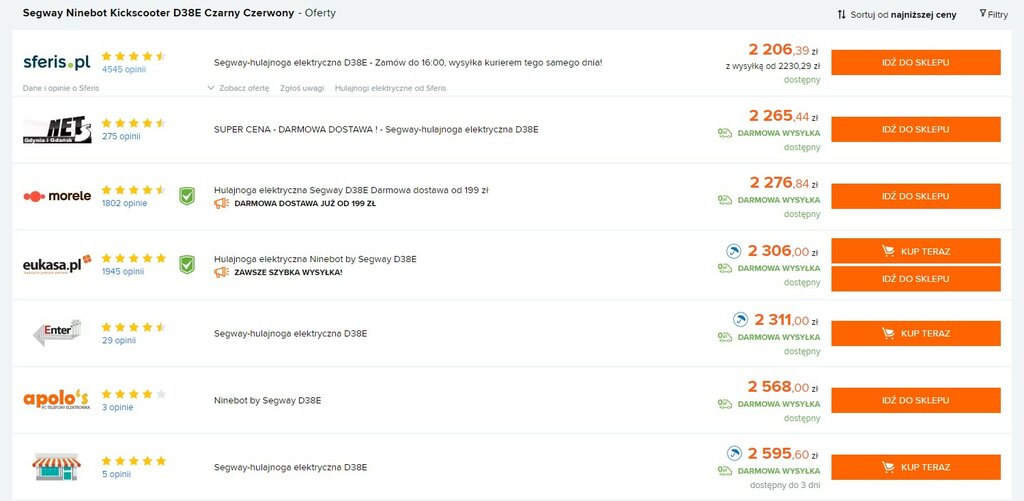Click the free-delivery truck icon in the morele offer
1024x501 pixels.
tap(725, 200)
